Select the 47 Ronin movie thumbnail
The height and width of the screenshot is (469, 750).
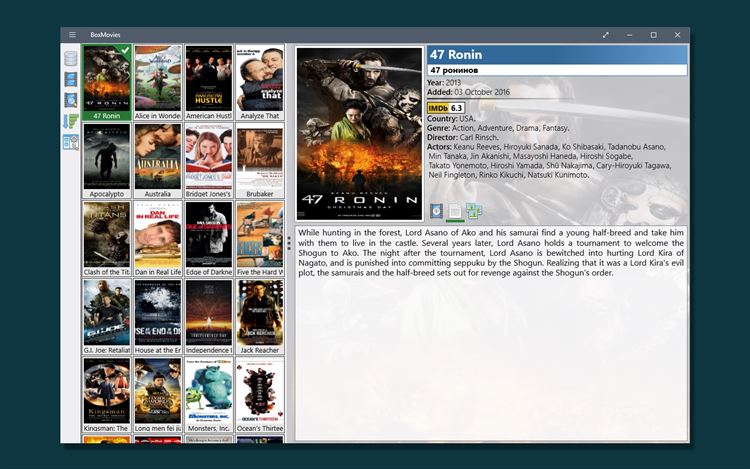107,82
